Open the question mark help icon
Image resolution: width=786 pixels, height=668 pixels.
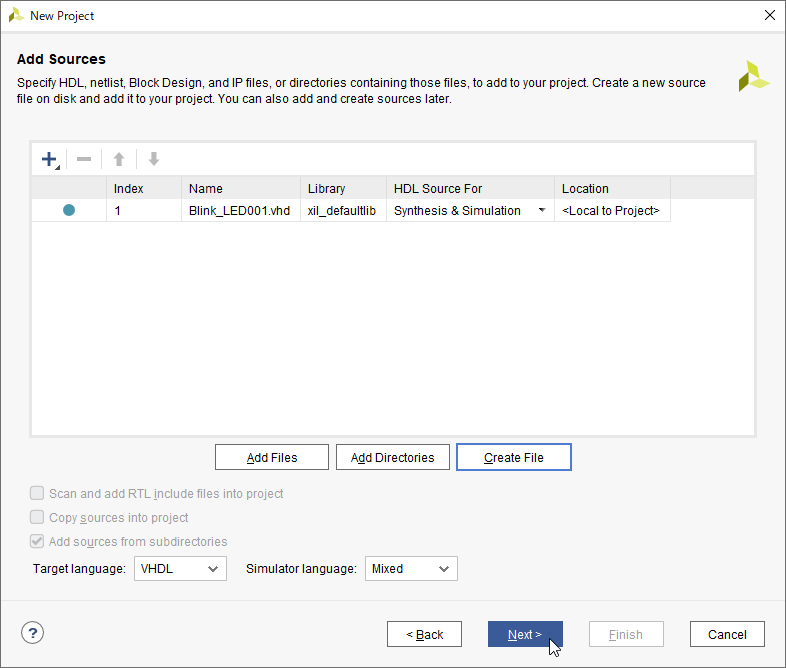click(x=33, y=633)
